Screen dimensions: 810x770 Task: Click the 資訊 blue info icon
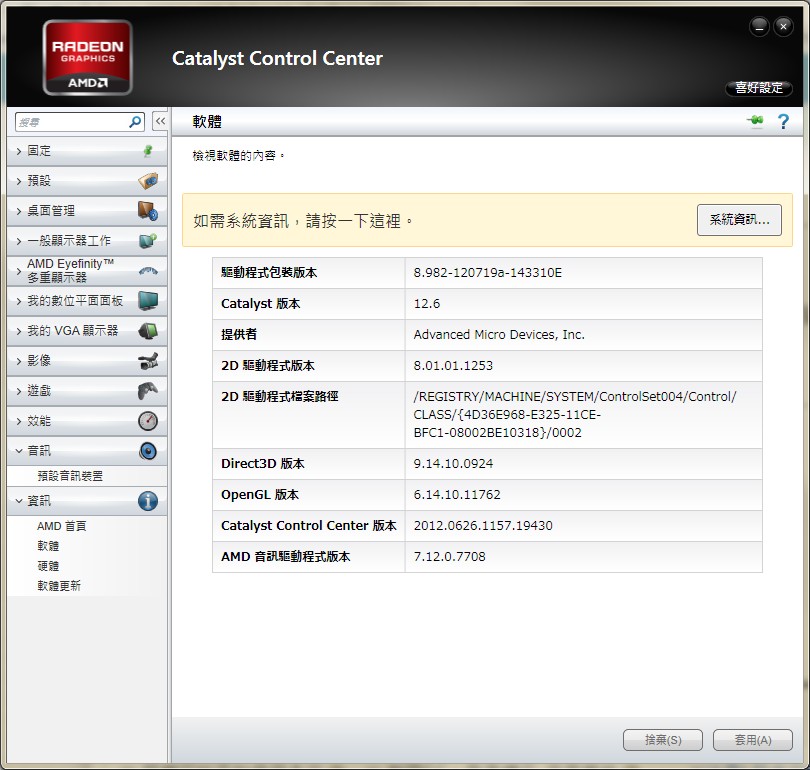pyautogui.click(x=148, y=501)
